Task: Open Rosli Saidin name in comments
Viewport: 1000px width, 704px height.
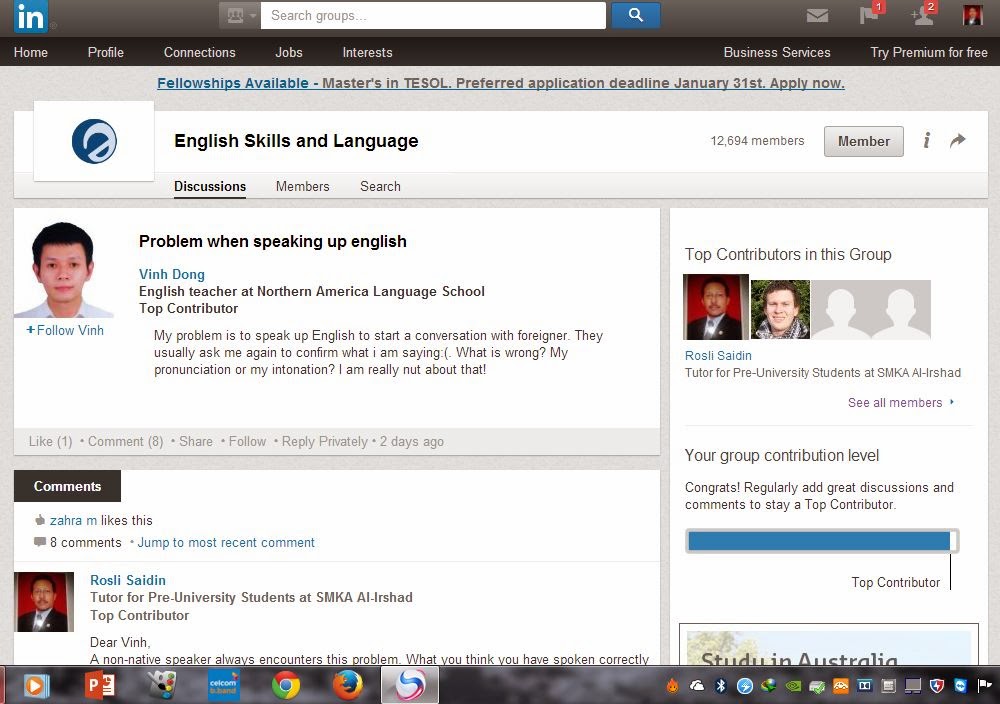Action: [x=128, y=580]
